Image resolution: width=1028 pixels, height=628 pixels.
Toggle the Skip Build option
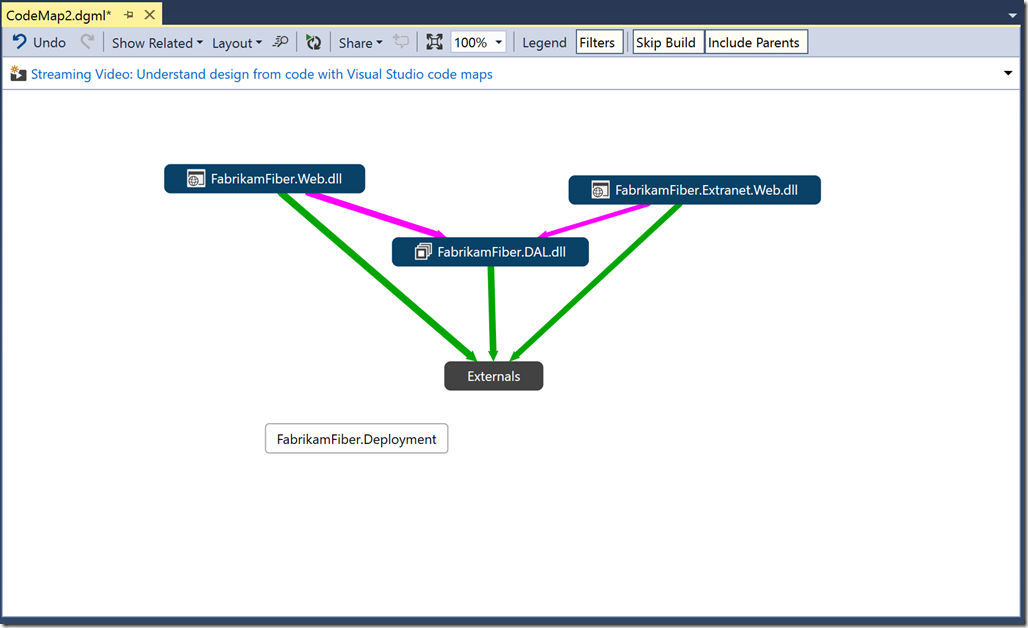668,43
